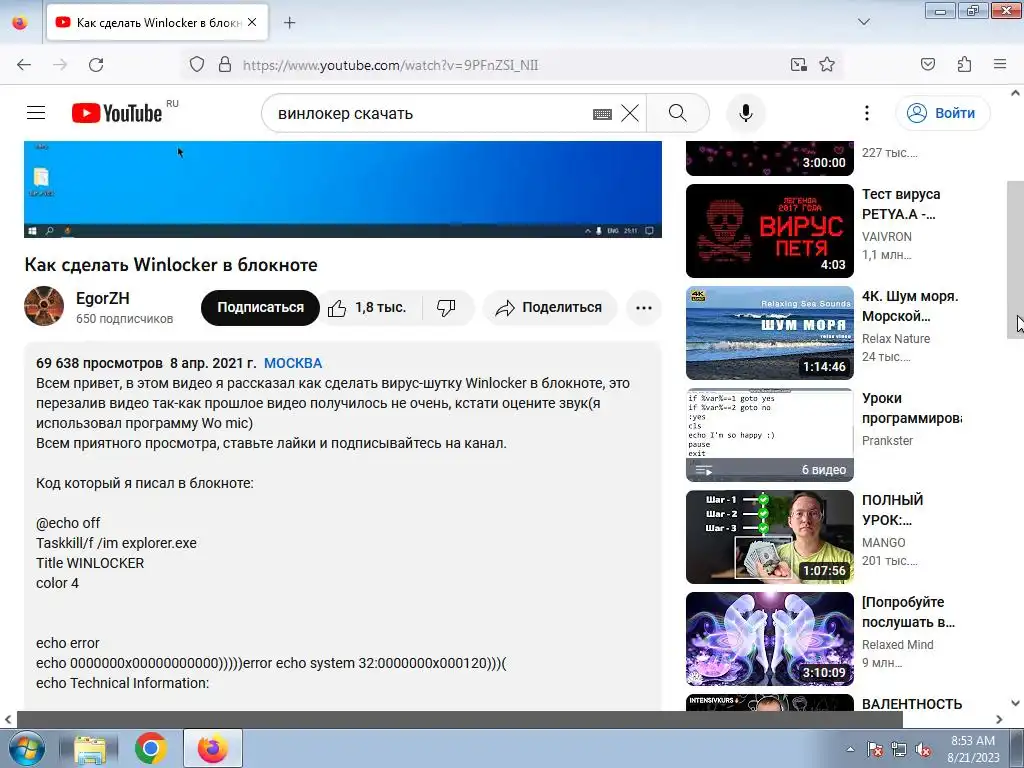This screenshot has height=768, width=1024.
Task: Launch Google Chrome from taskbar
Action: (x=151, y=748)
